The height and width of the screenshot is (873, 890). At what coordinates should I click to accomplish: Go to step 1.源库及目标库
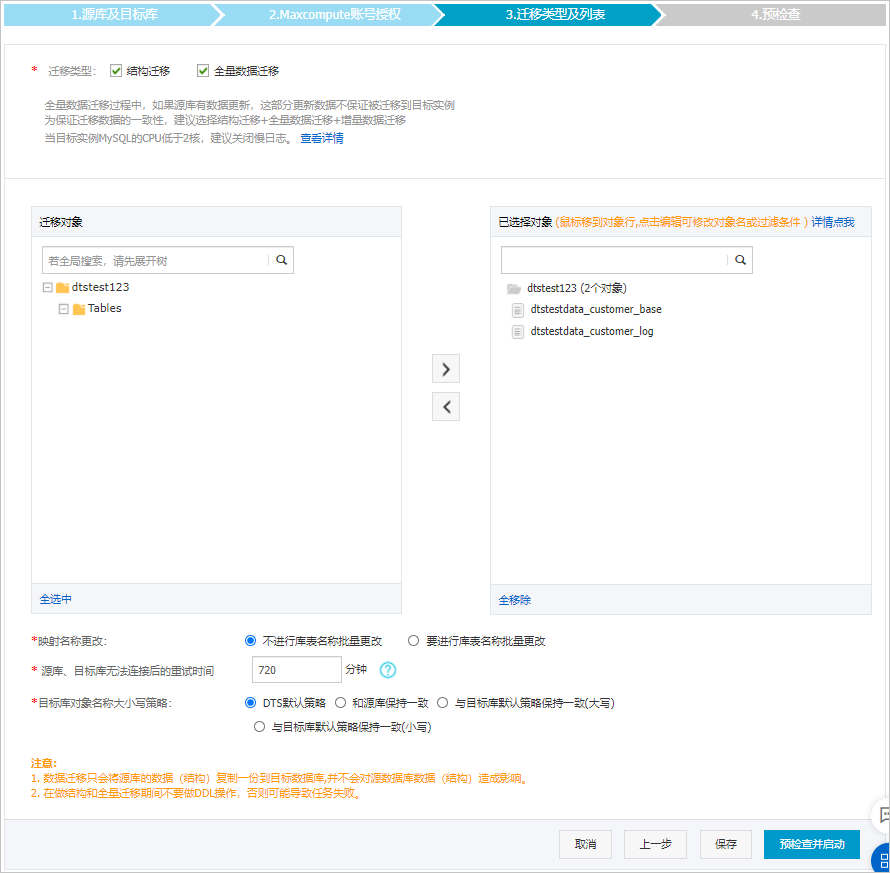pyautogui.click(x=114, y=15)
